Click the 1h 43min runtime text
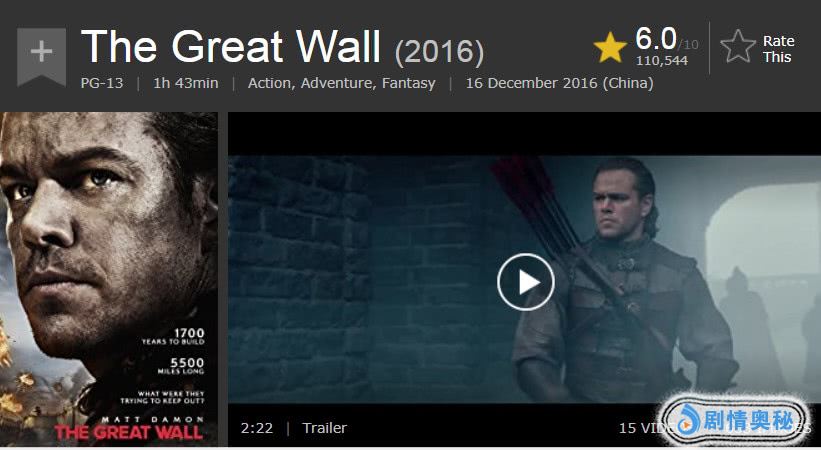This screenshot has height=450, width=821. click(x=185, y=83)
